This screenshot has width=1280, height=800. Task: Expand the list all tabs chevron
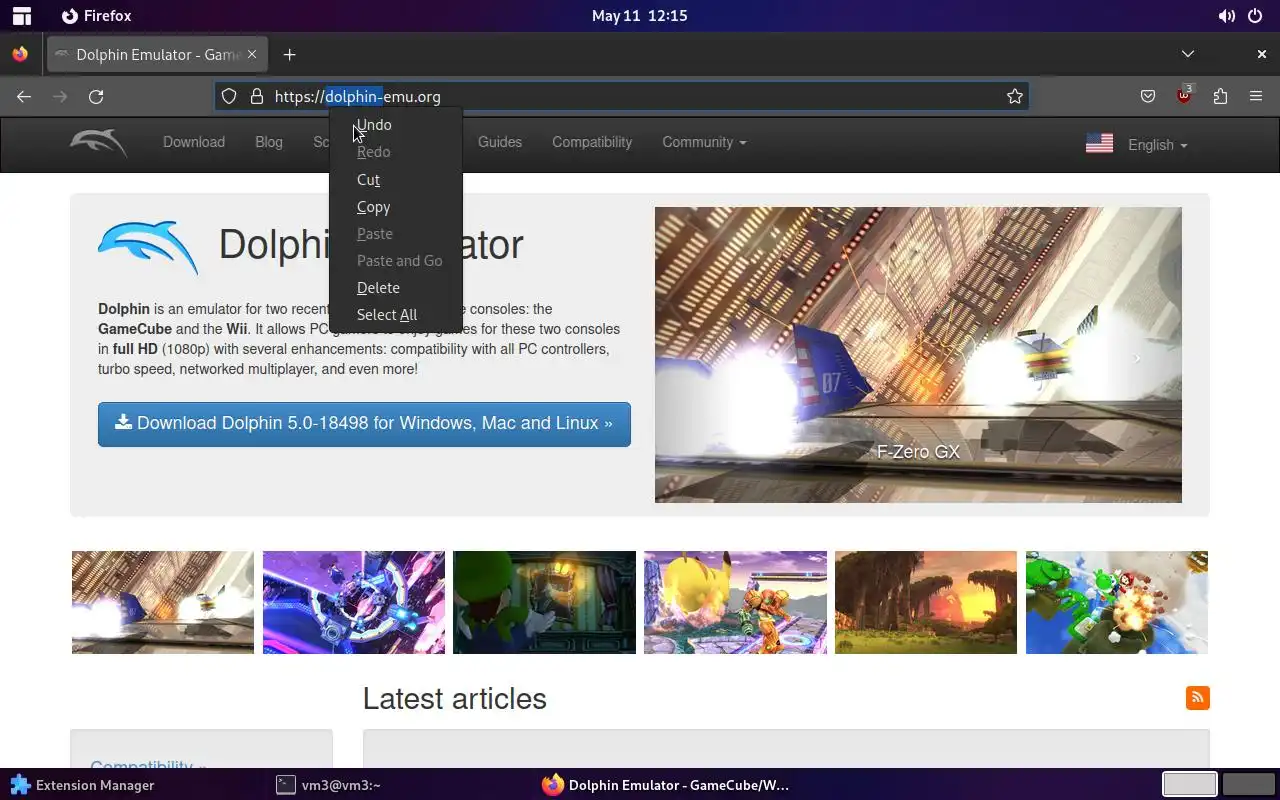click(x=1188, y=54)
